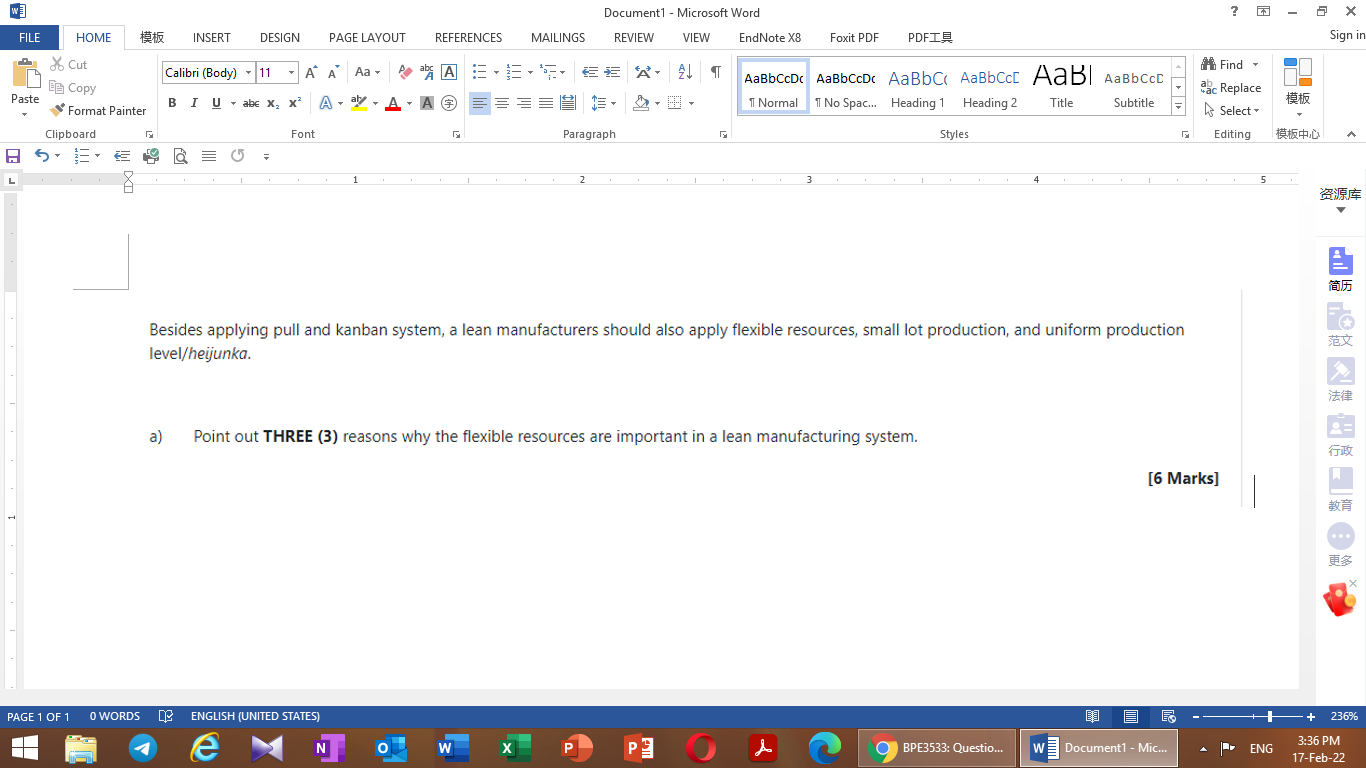Apply Subscript to selected text
Screen dimensions: 1366x768
click(272, 103)
